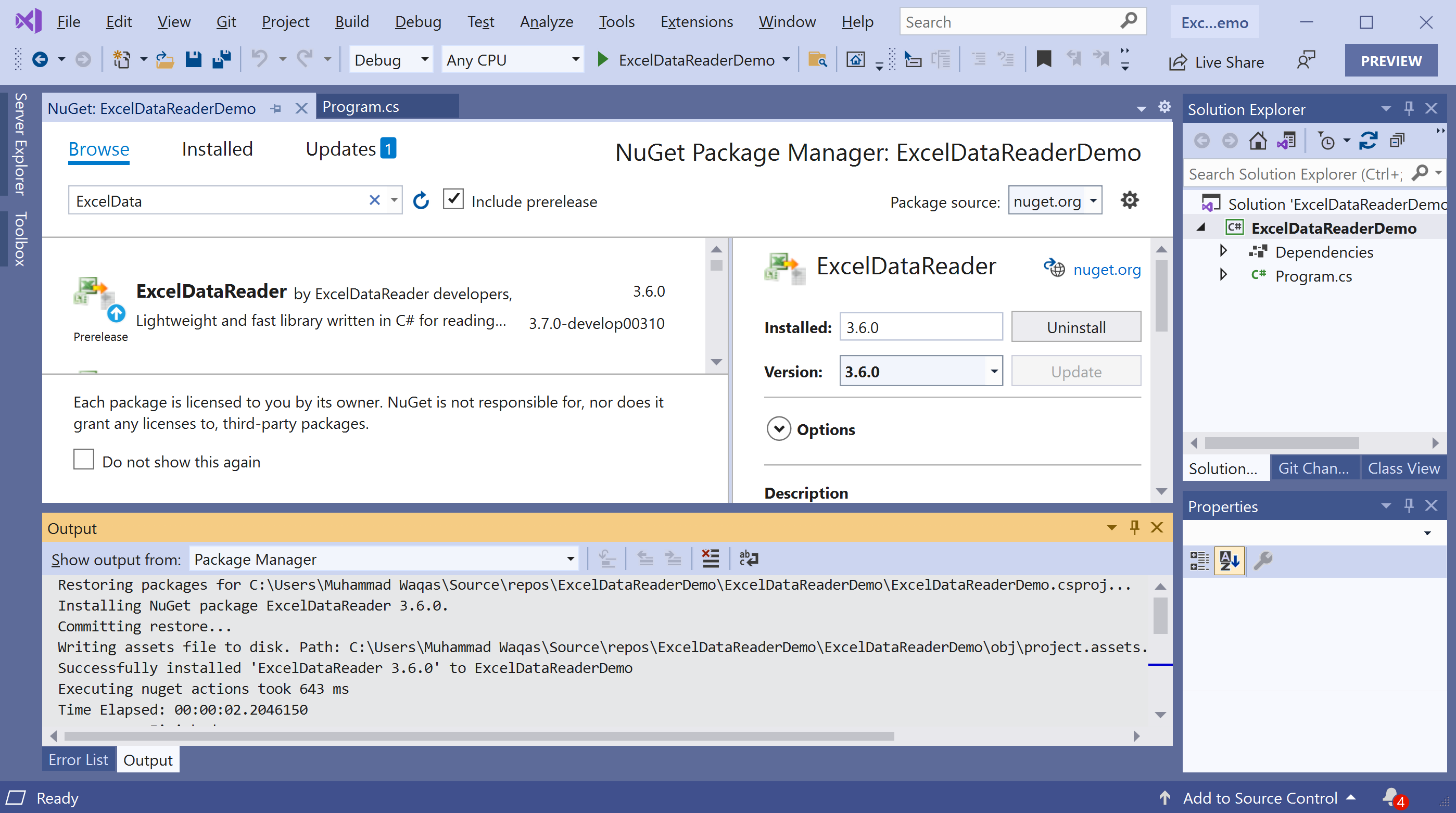Click the Alphabetical sort icon in Properties
The width and height of the screenshot is (1456, 813).
click(1229, 561)
